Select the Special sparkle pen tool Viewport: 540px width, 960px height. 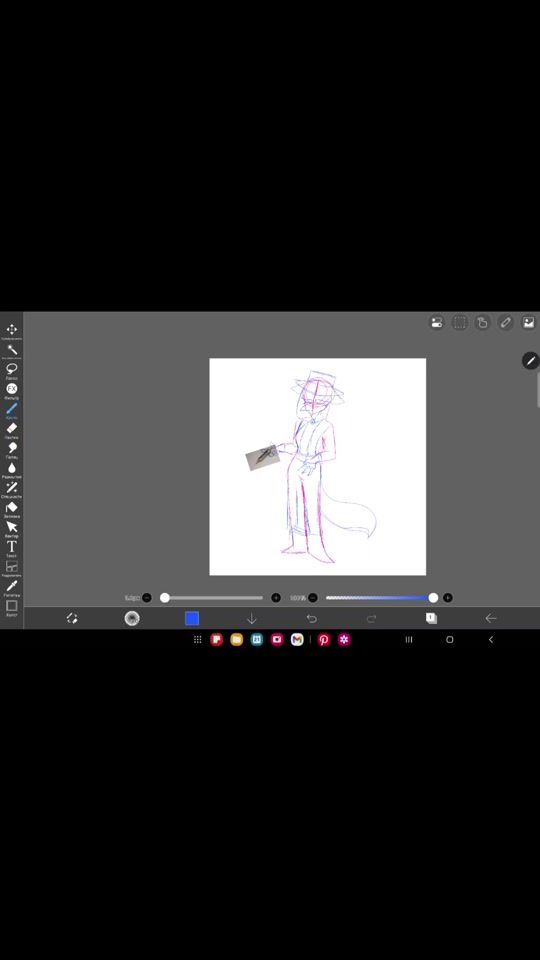pyautogui.click(x=12, y=487)
